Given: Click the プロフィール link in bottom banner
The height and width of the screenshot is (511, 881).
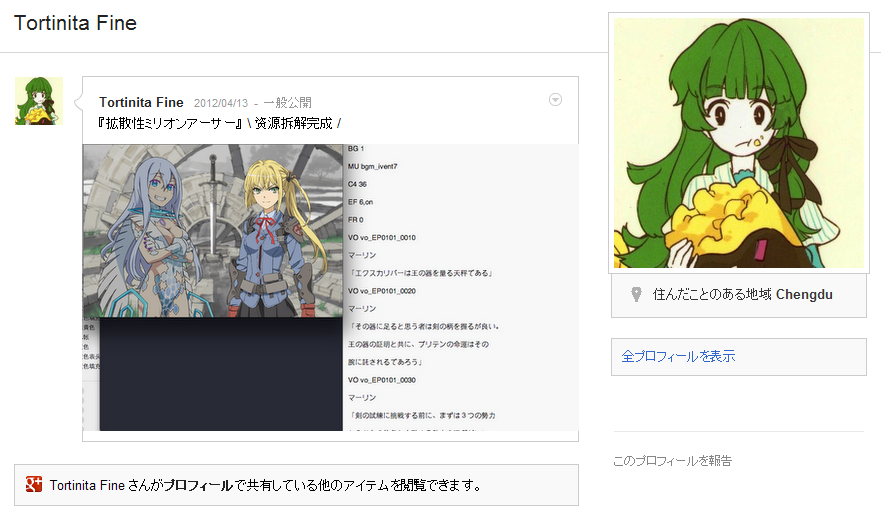Looking at the screenshot, I should (198, 485).
